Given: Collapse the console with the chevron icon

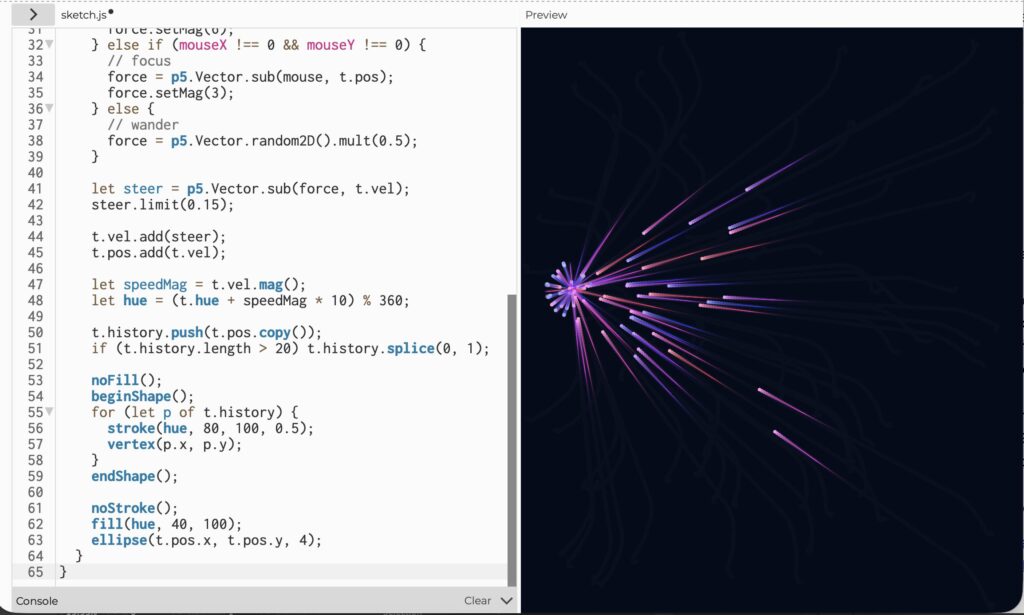Looking at the screenshot, I should (x=506, y=600).
